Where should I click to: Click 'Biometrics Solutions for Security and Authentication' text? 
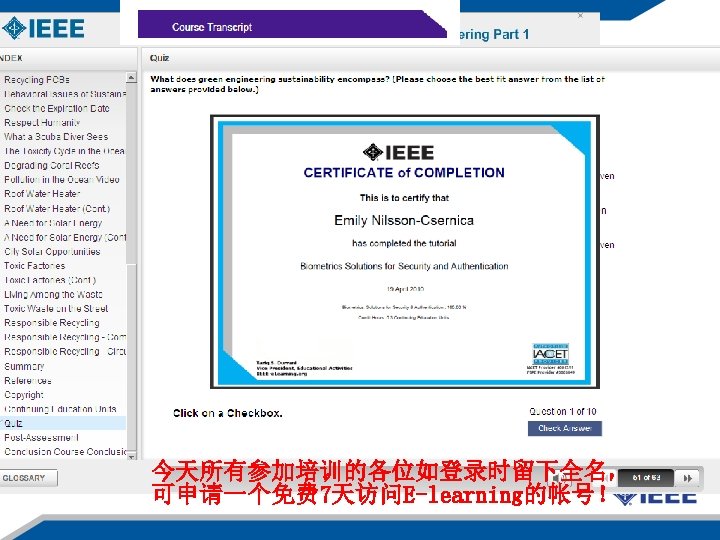click(404, 266)
